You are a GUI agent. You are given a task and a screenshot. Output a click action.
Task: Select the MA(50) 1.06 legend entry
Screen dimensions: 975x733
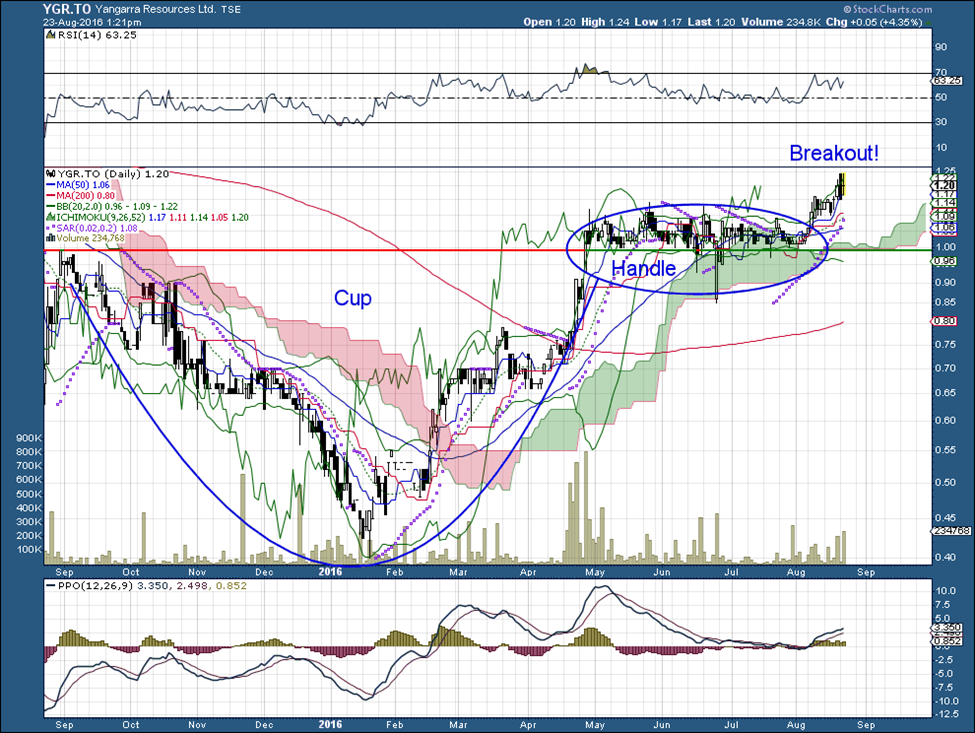point(78,185)
